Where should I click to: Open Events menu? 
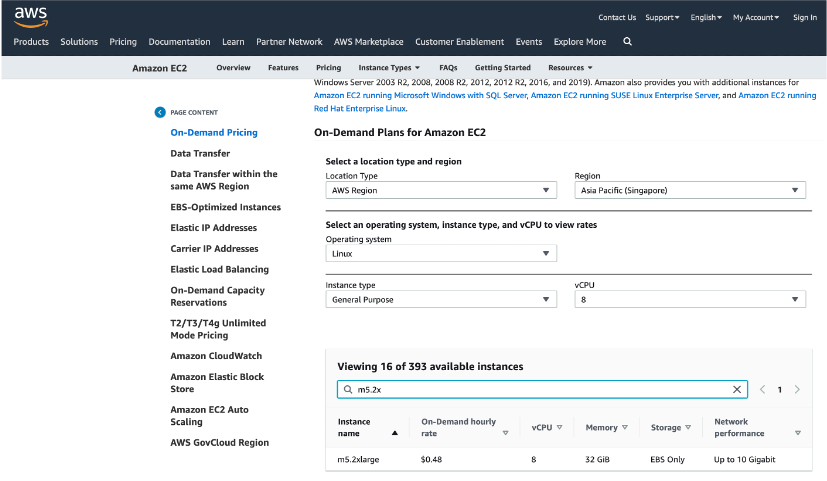click(529, 42)
